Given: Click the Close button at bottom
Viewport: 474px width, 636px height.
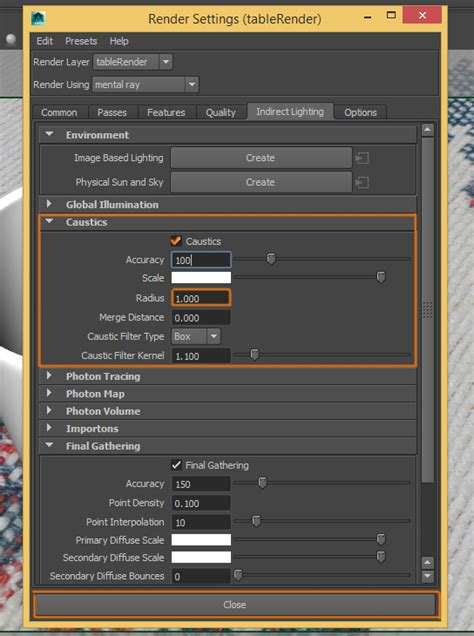Looking at the screenshot, I should click(235, 605).
